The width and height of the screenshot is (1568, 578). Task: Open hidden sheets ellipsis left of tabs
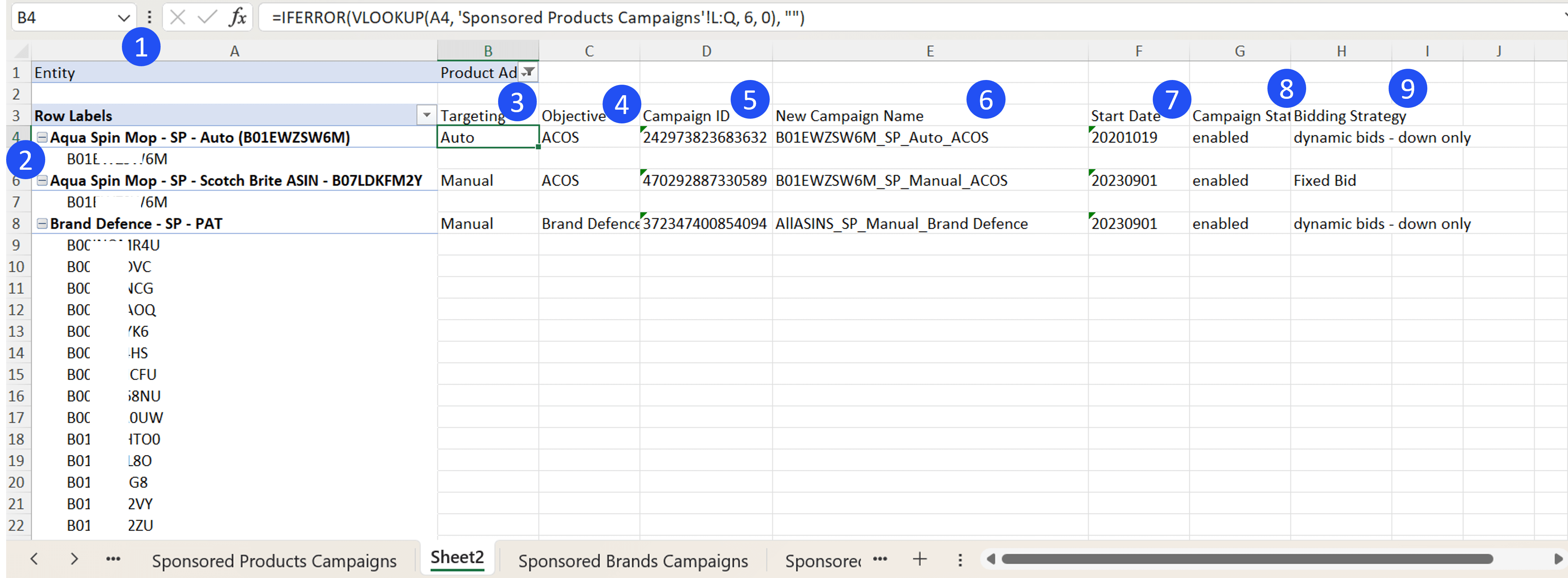(x=113, y=558)
